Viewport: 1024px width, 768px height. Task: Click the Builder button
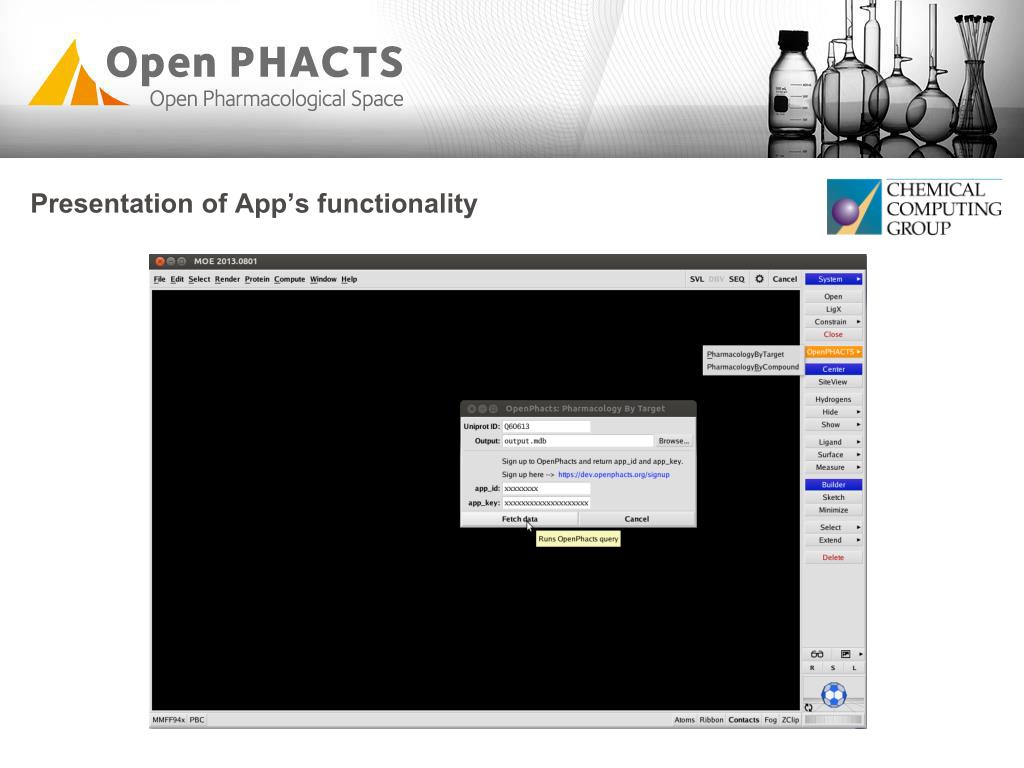pyautogui.click(x=833, y=485)
